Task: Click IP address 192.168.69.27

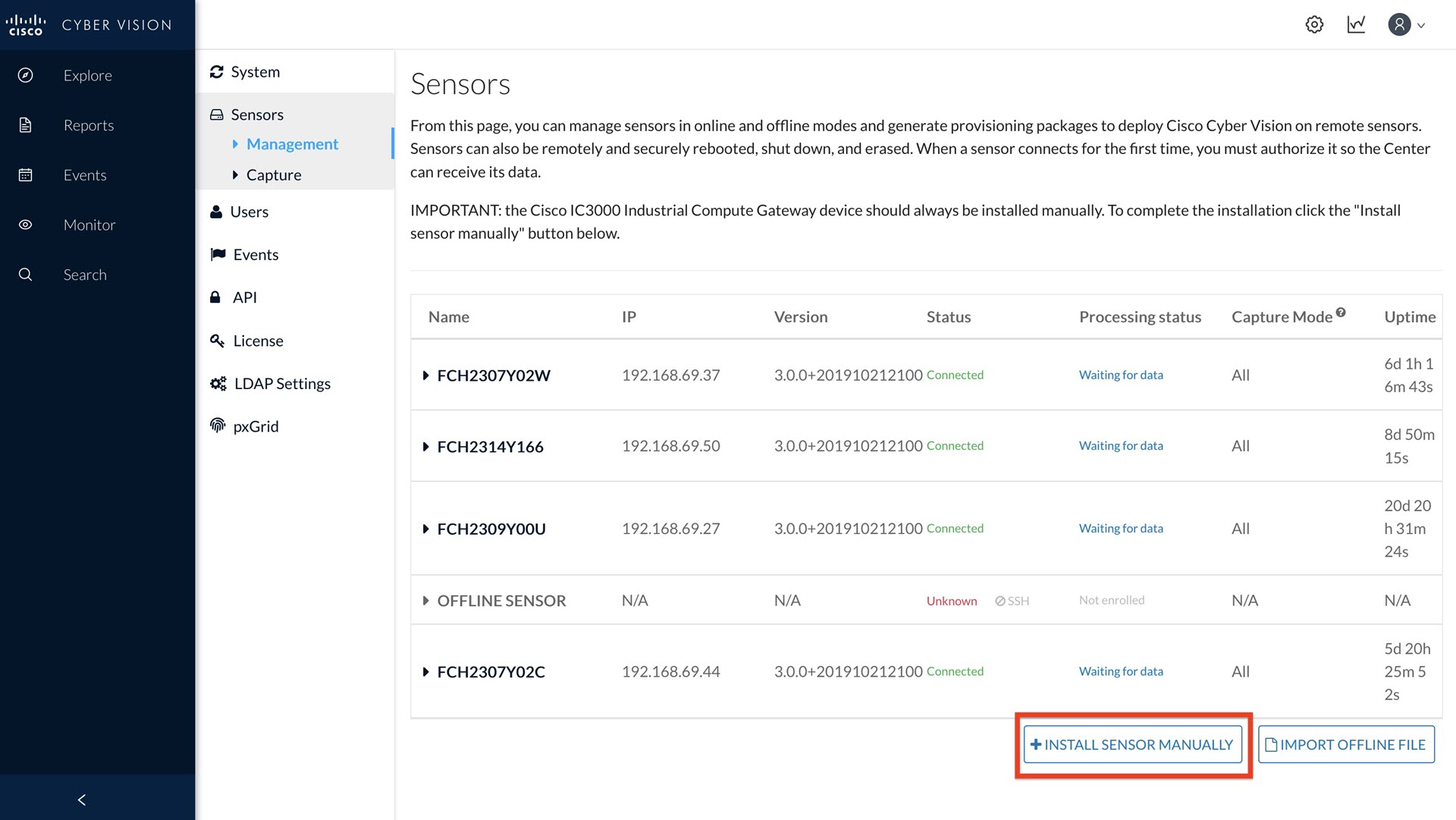Action: point(671,529)
